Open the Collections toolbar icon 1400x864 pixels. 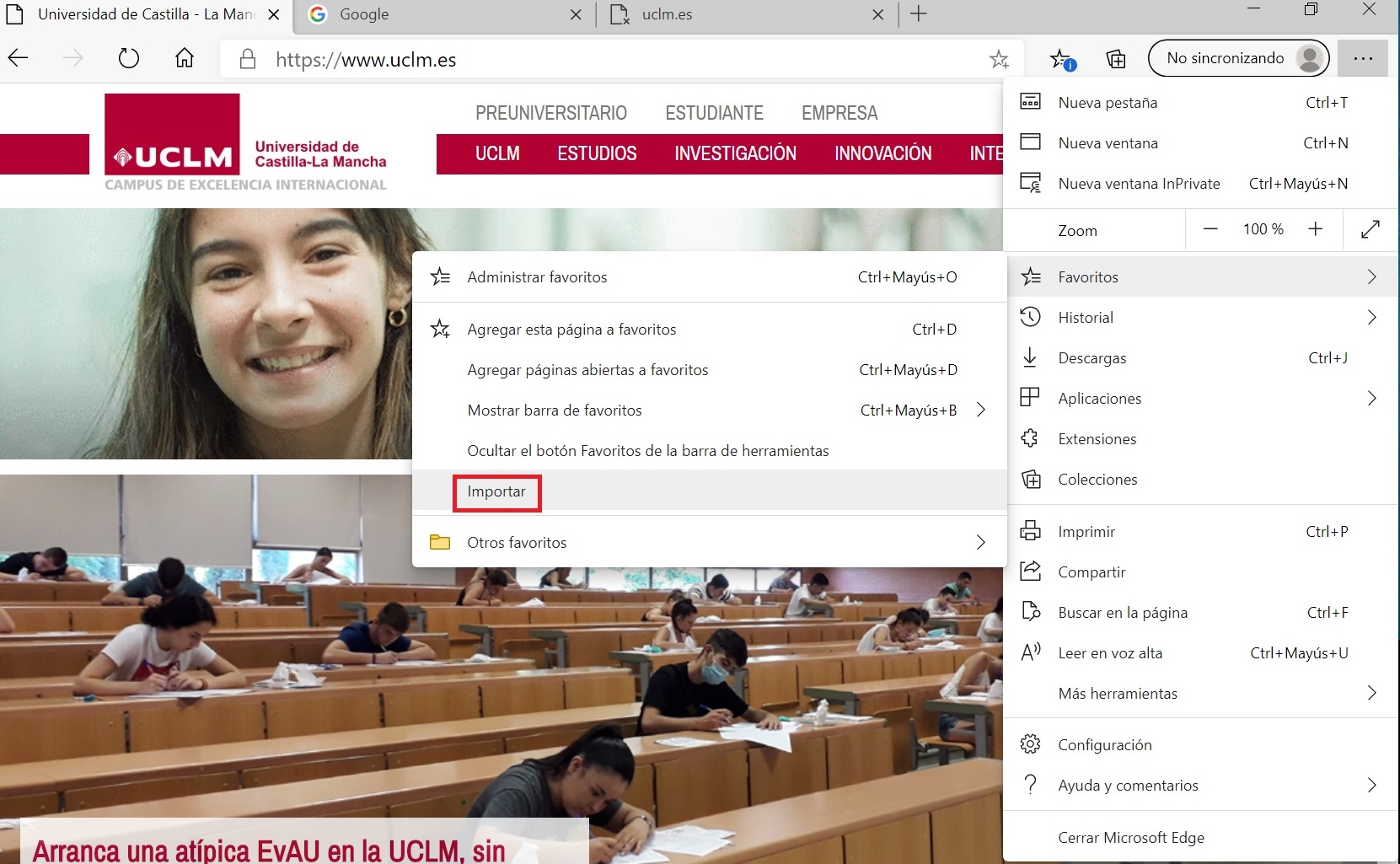[x=1115, y=58]
